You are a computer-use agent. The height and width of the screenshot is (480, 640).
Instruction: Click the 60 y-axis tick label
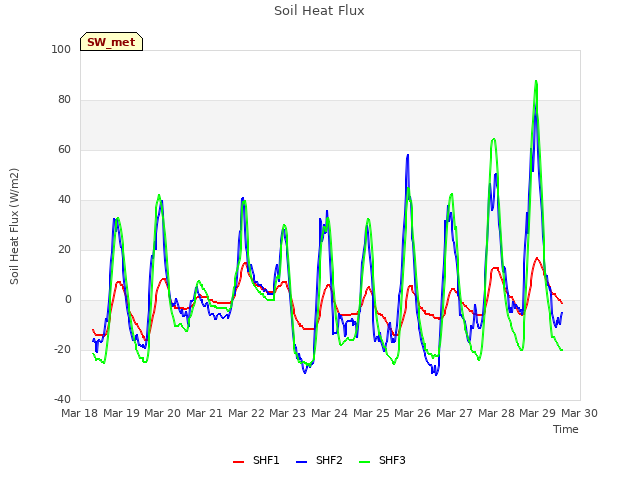pos(64,149)
